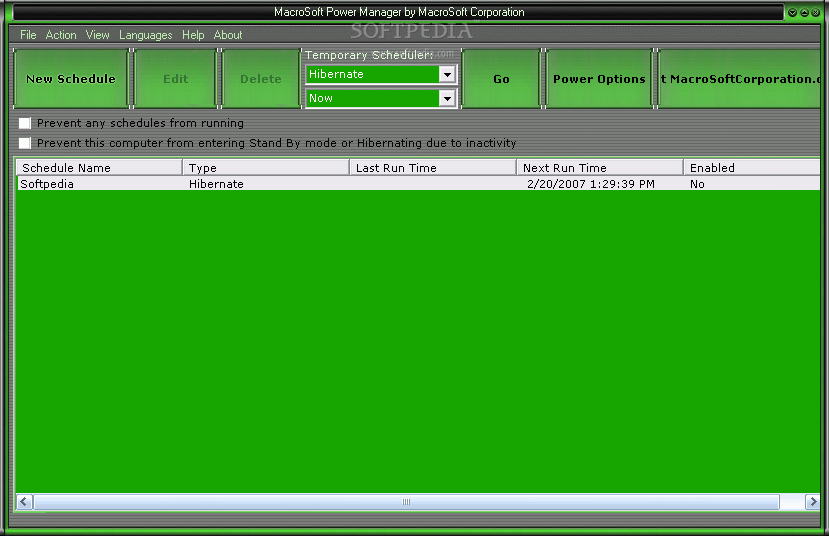The image size is (829, 536).
Task: Open the View menu
Action: [x=97, y=35]
